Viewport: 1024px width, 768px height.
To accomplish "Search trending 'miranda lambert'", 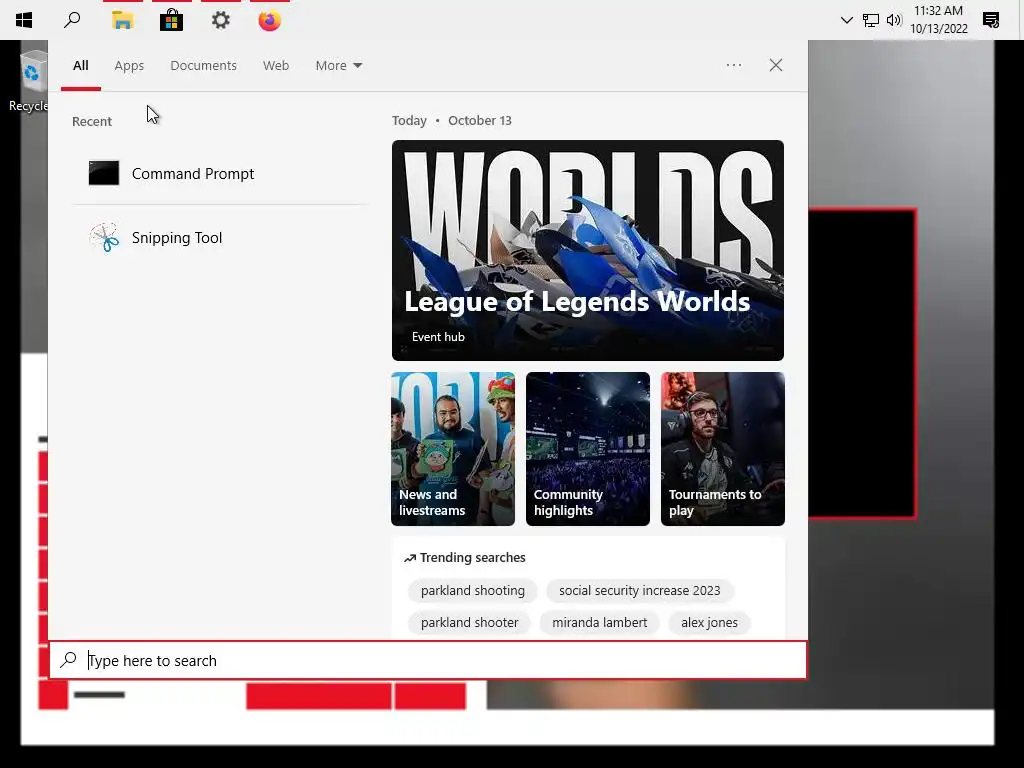I will tap(600, 622).
